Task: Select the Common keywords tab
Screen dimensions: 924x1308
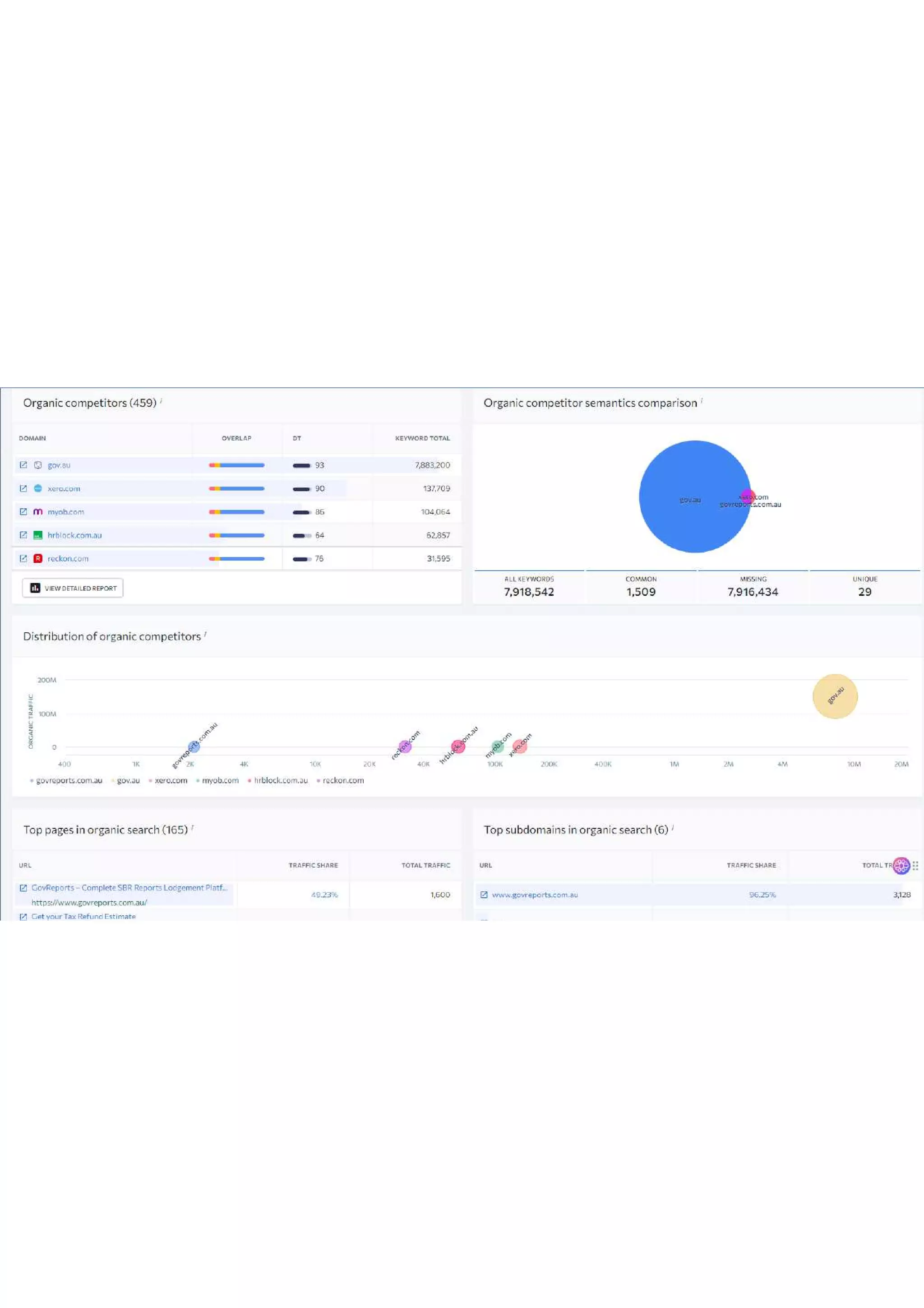Action: [641, 586]
